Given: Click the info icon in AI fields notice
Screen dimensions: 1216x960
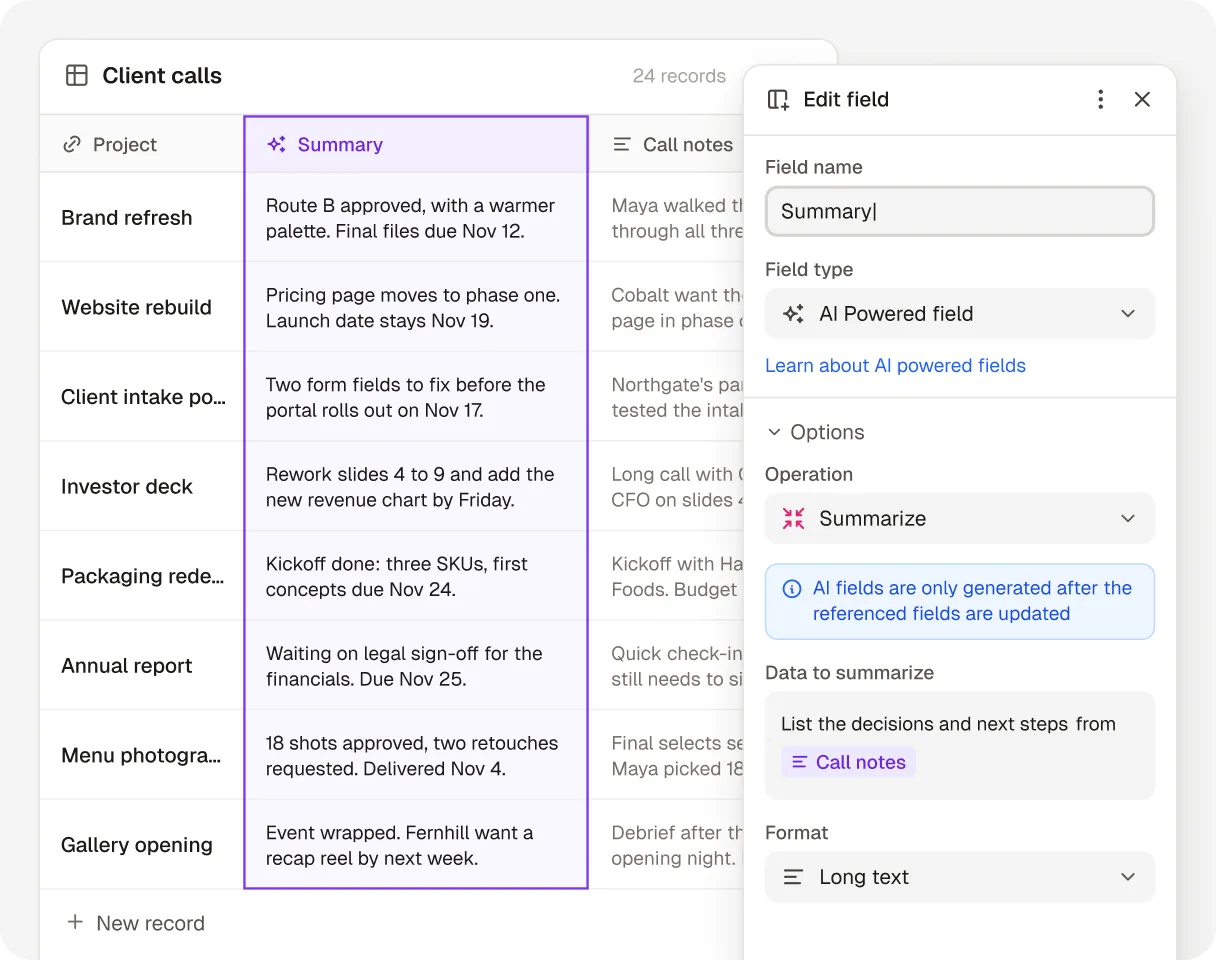Looking at the screenshot, I should click(x=791, y=589).
